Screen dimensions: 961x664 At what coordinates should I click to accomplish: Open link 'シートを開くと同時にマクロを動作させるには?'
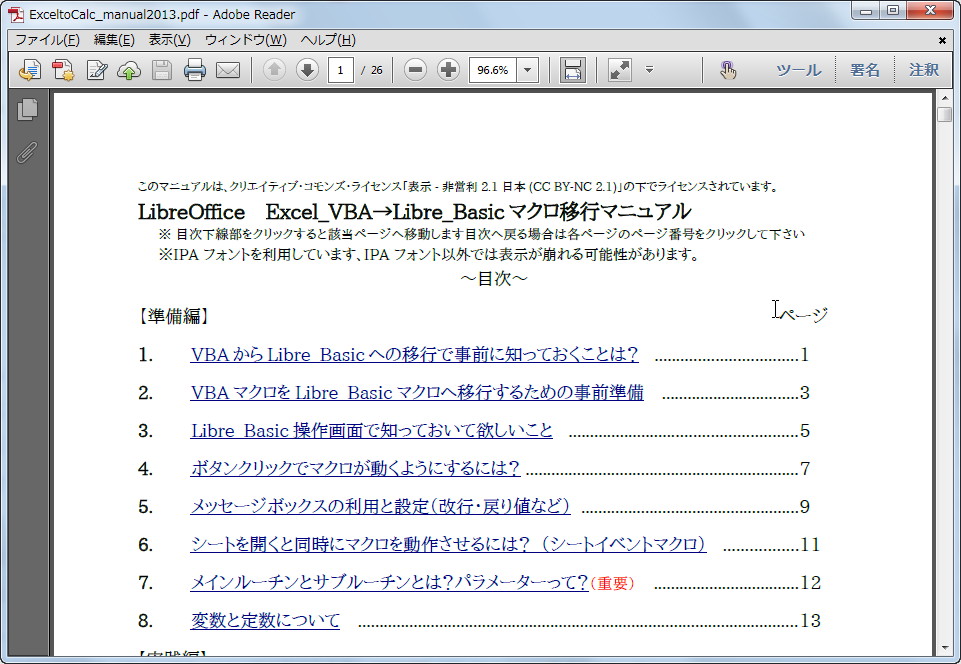coord(448,544)
